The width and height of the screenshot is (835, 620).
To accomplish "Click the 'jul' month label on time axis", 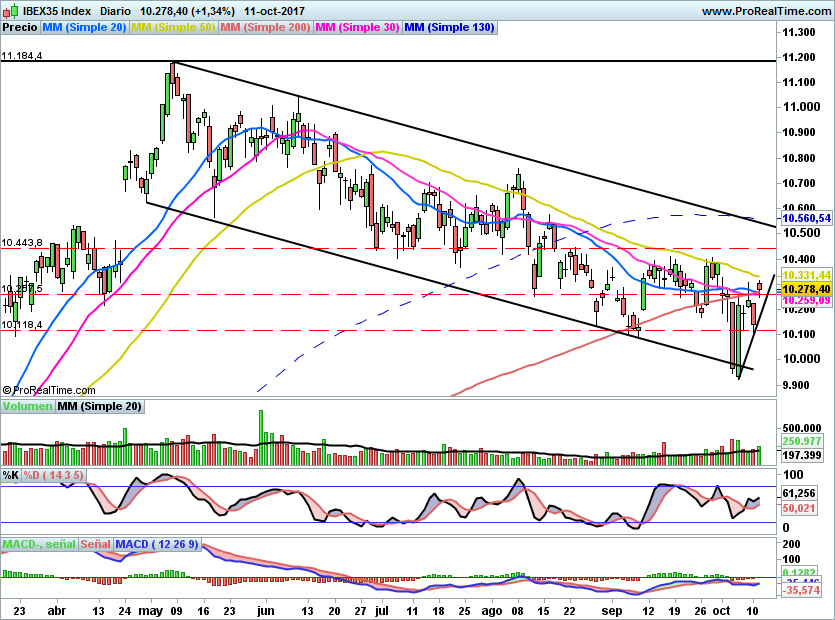I will (381, 610).
